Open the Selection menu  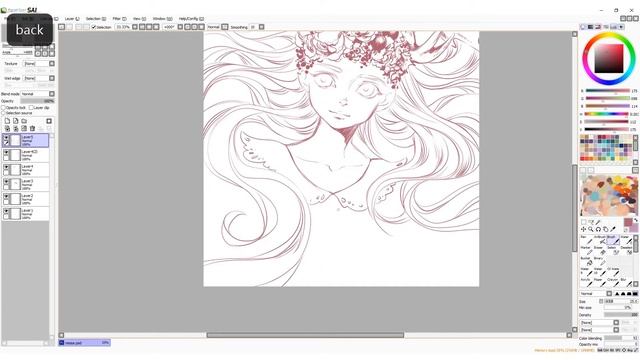click(96, 19)
